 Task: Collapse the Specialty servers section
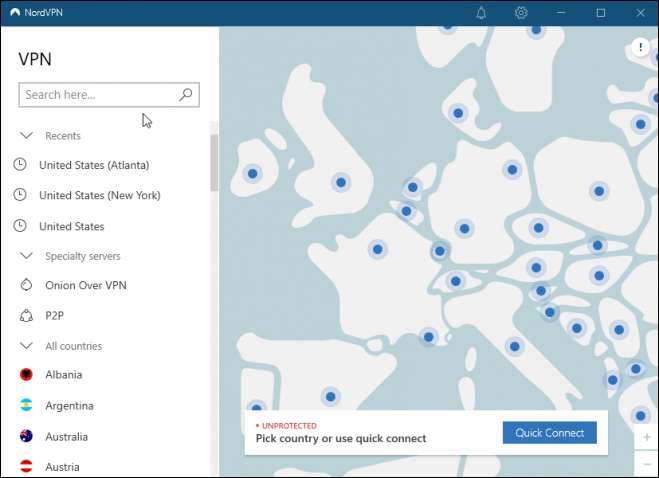tap(26, 256)
